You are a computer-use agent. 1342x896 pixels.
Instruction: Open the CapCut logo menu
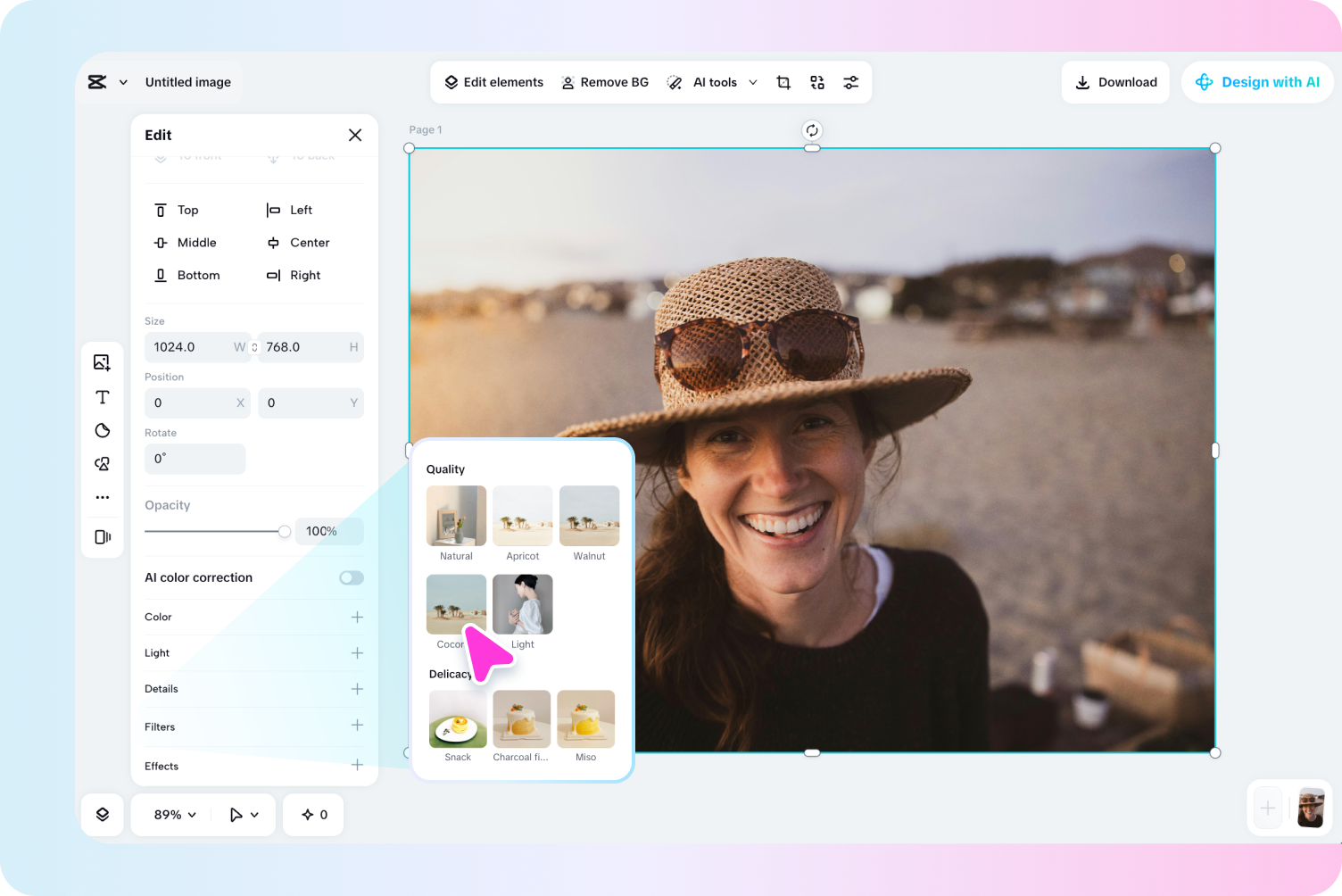97,82
